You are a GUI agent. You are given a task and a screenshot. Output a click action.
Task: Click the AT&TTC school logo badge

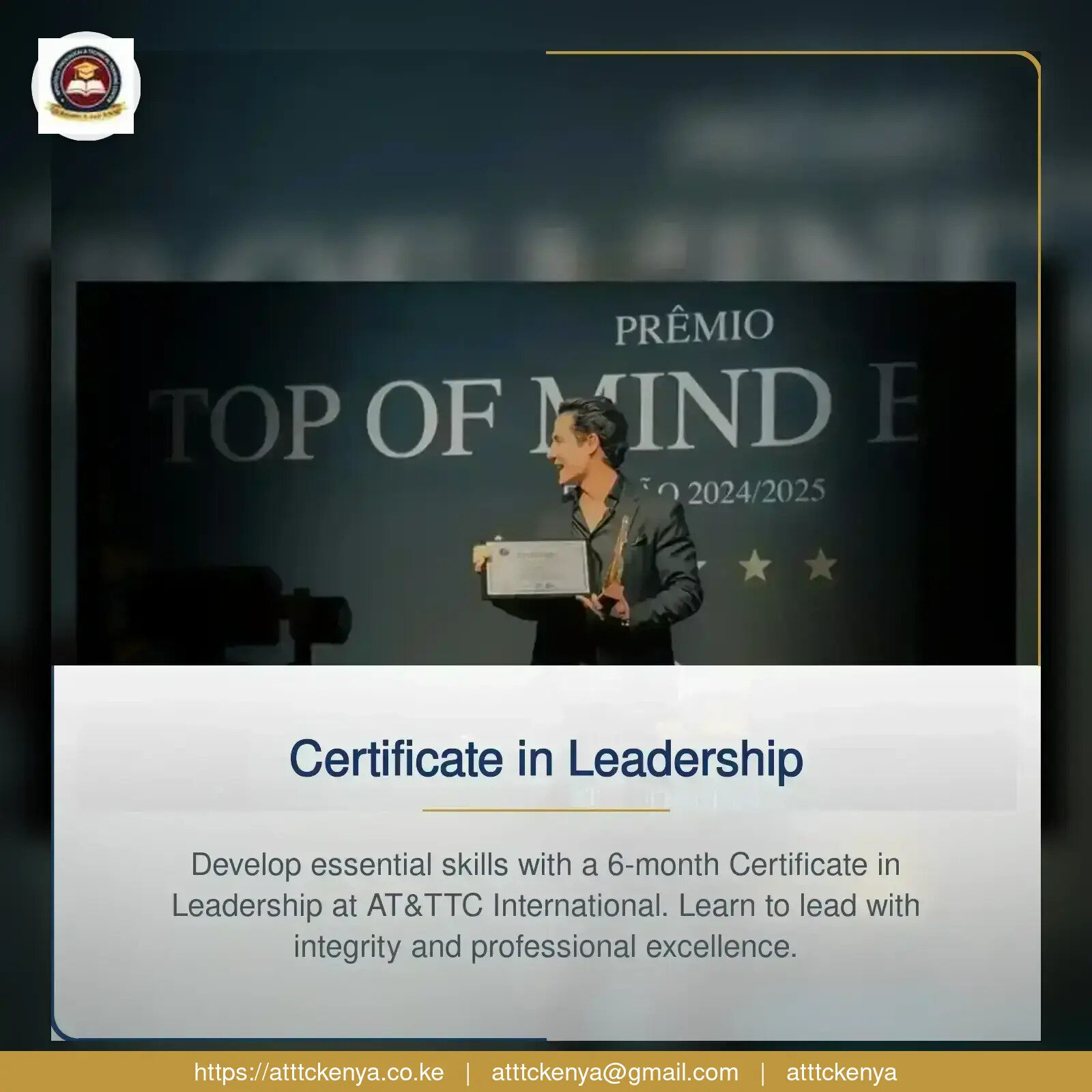point(86,86)
